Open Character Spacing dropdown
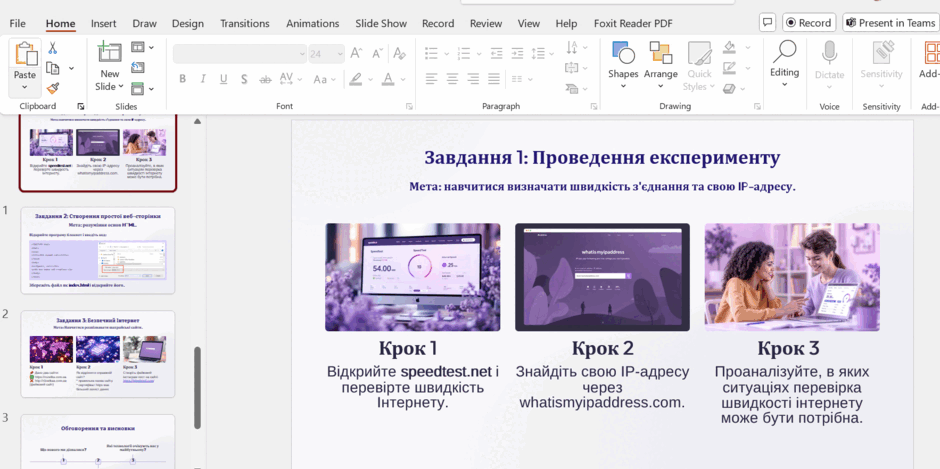940x469 pixels. pos(290,79)
